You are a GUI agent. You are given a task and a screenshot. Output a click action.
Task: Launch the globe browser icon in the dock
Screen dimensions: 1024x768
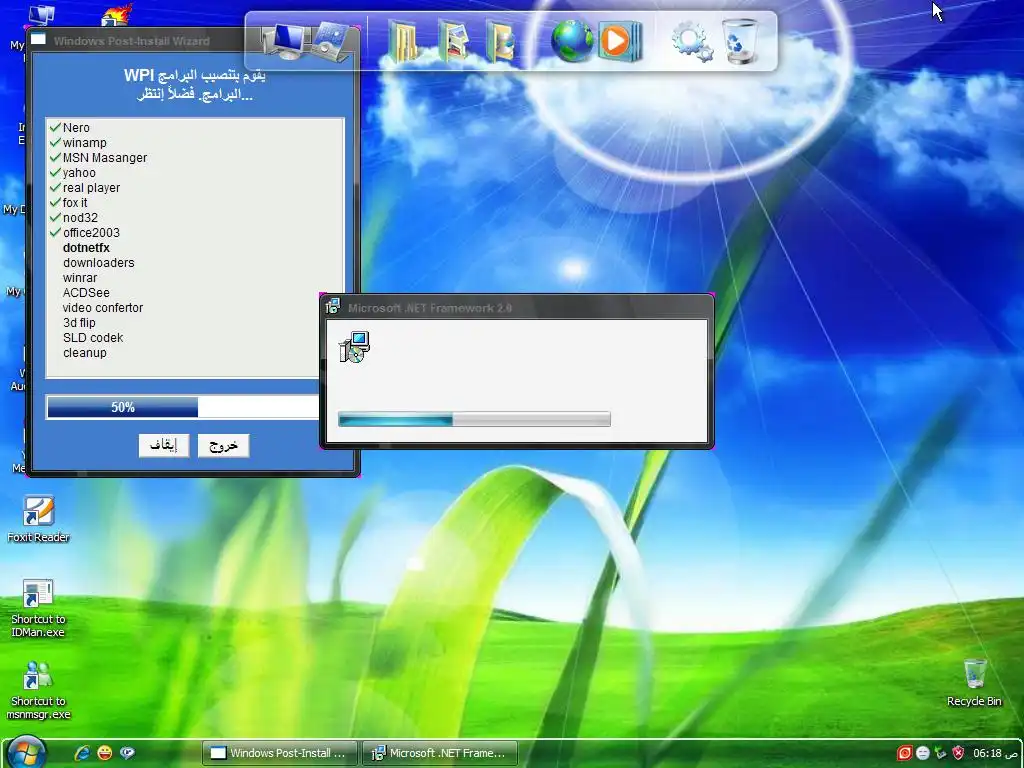[572, 41]
